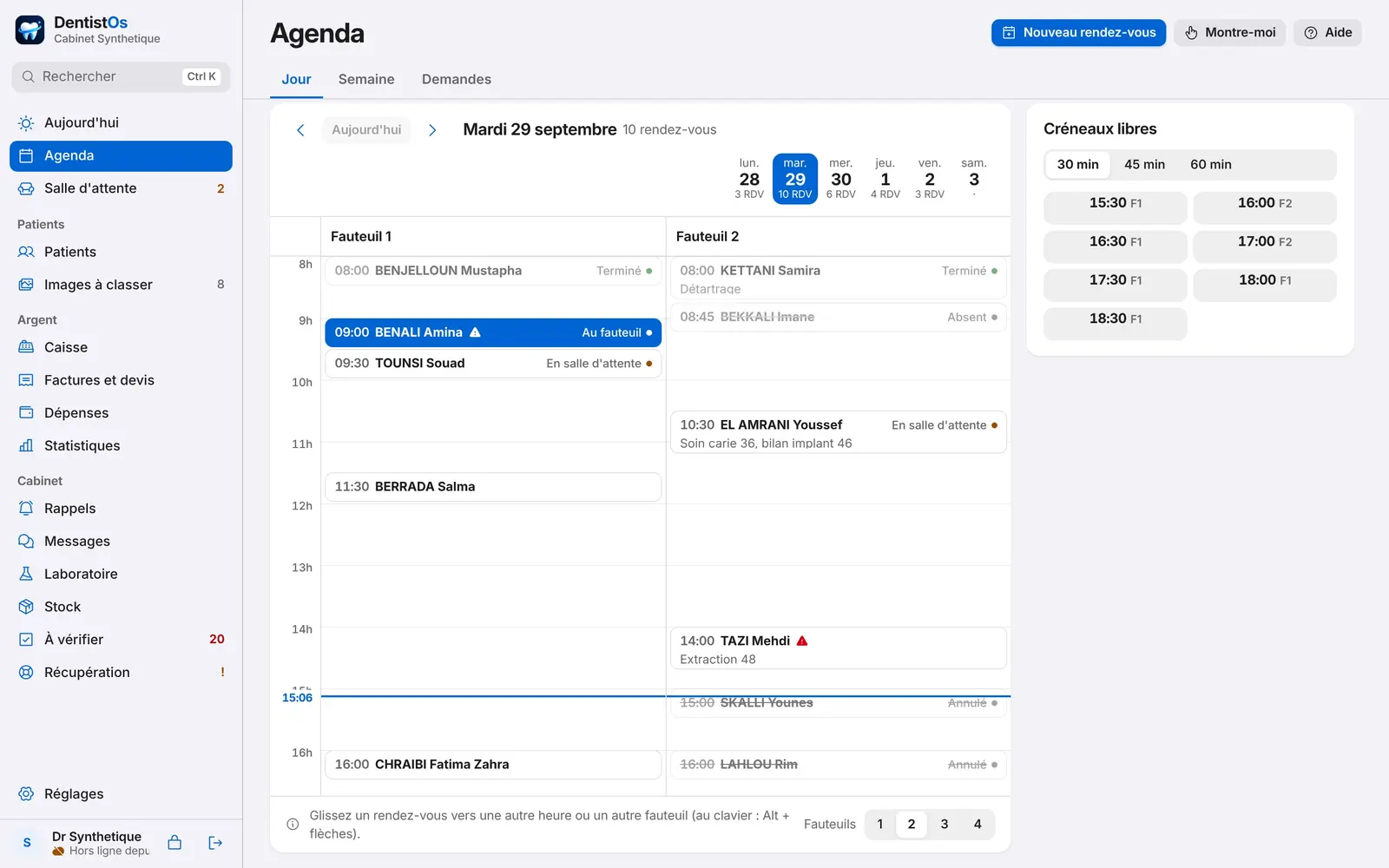
Task: Open the Aide help button
Action: pyautogui.click(x=1327, y=33)
